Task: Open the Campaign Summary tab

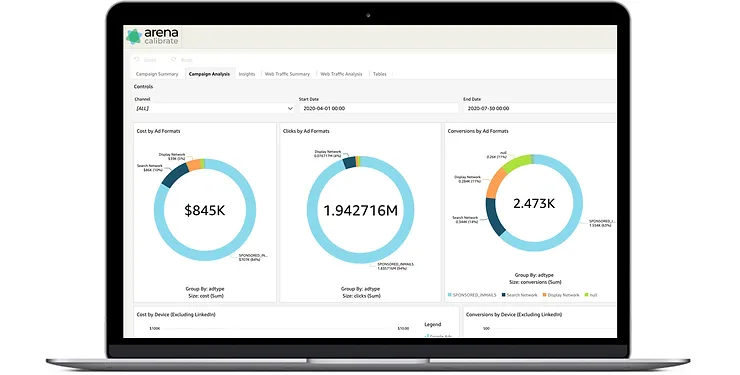Action: point(157,74)
